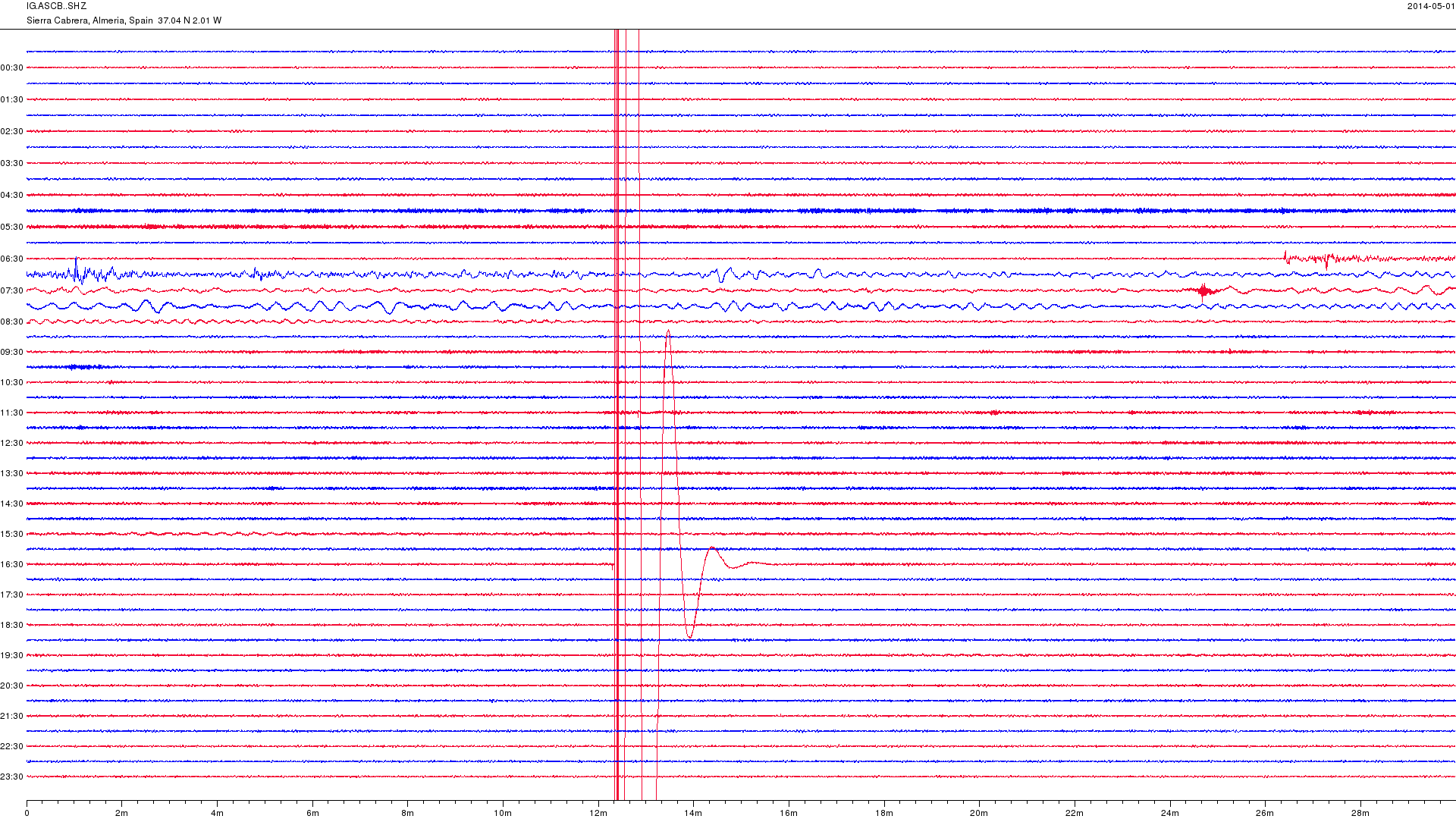Click the 14m axis tick label
Screen dimensions: 1456x819
(x=693, y=814)
